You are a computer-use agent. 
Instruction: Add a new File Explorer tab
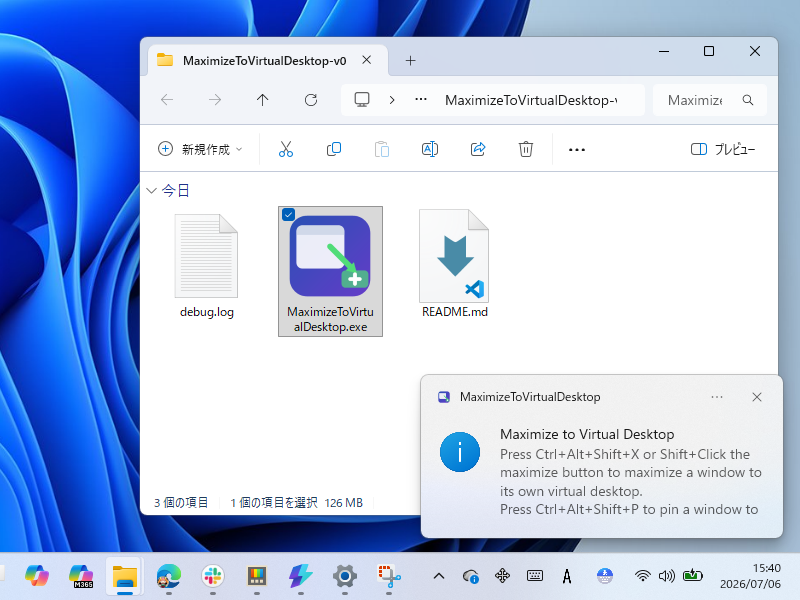[x=410, y=61]
